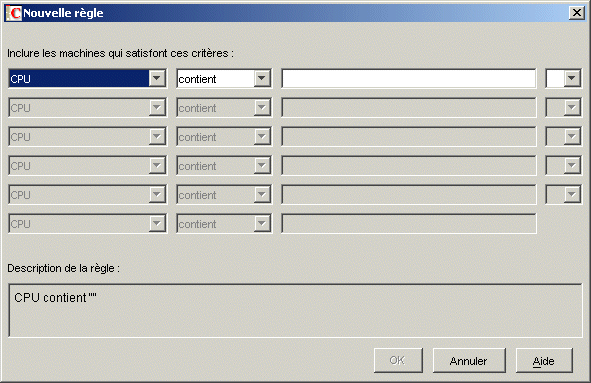The width and height of the screenshot is (591, 383).
Task: Click the grayed OK button
Action: [x=398, y=360]
